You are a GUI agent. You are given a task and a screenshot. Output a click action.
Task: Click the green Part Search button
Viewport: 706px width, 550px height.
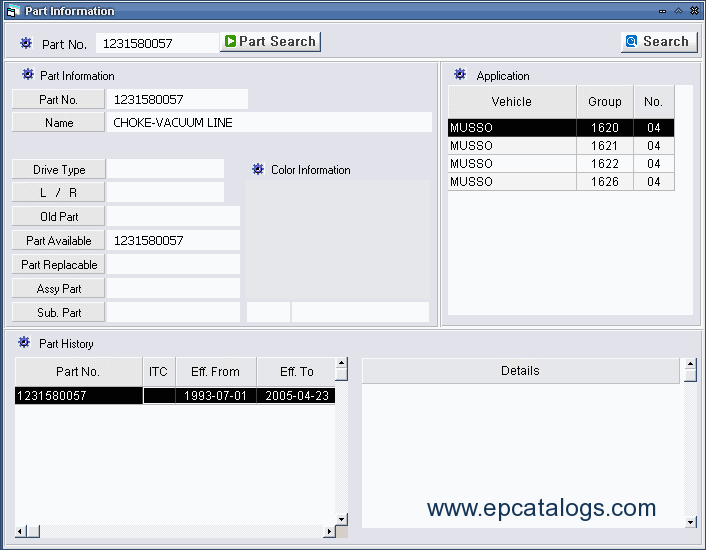[270, 42]
